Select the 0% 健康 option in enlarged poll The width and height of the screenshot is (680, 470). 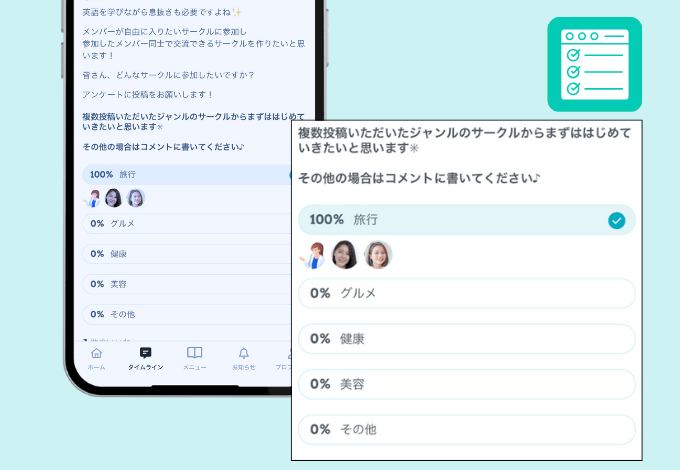click(x=467, y=339)
